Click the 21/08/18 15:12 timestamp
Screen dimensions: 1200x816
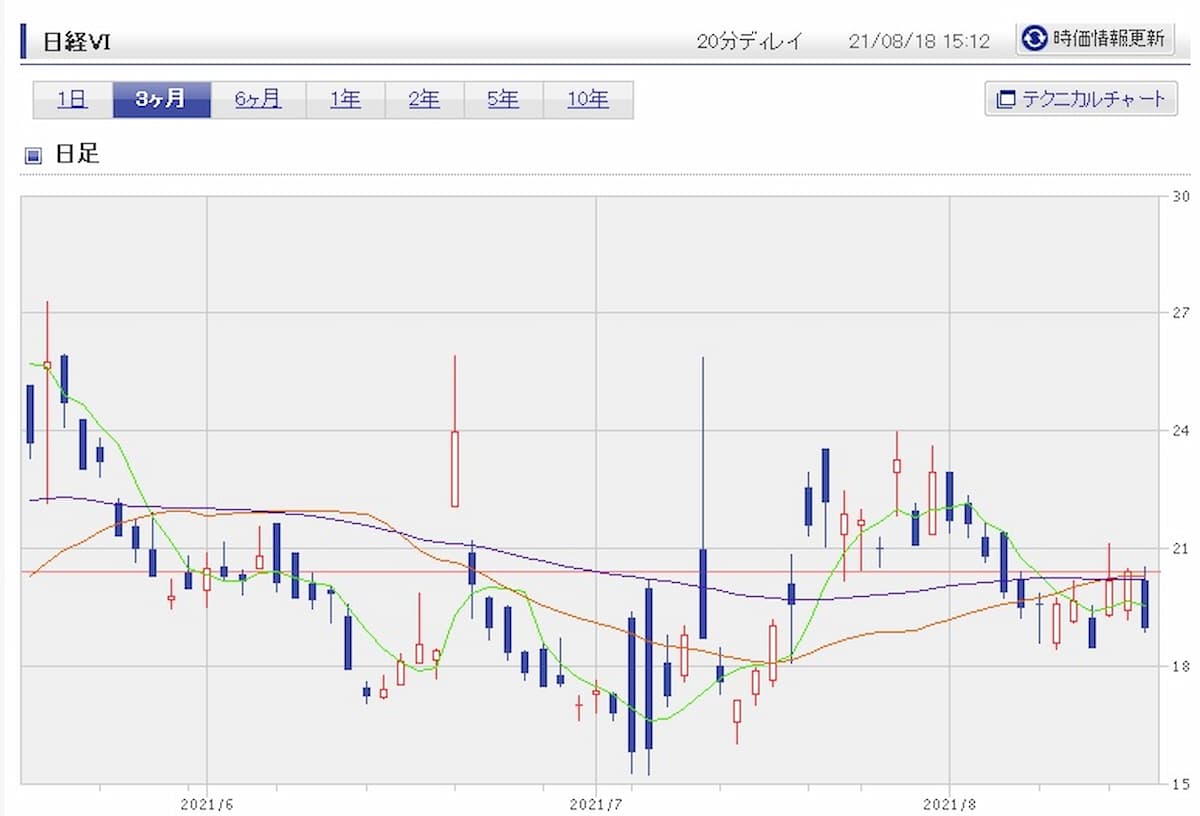[919, 41]
